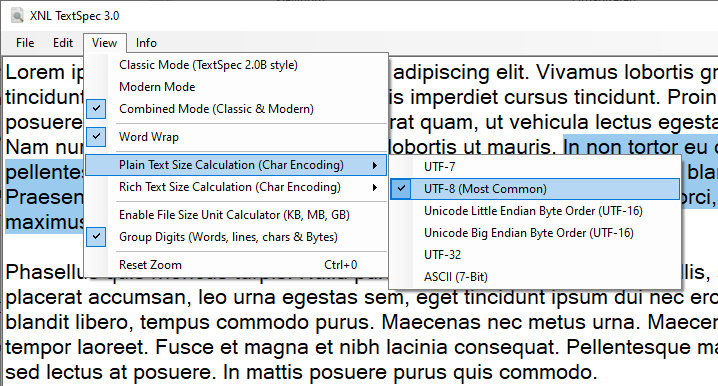Uncheck the Word Wrap option
This screenshot has height=386, width=718.
coord(96,136)
